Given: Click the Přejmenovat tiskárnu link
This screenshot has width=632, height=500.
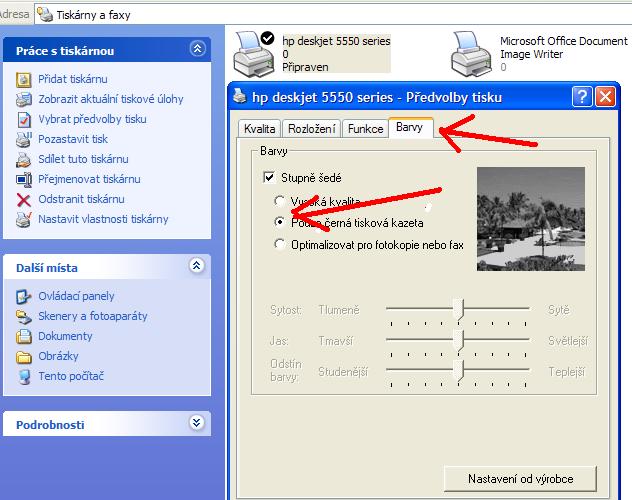Looking at the screenshot, I should (89, 179).
